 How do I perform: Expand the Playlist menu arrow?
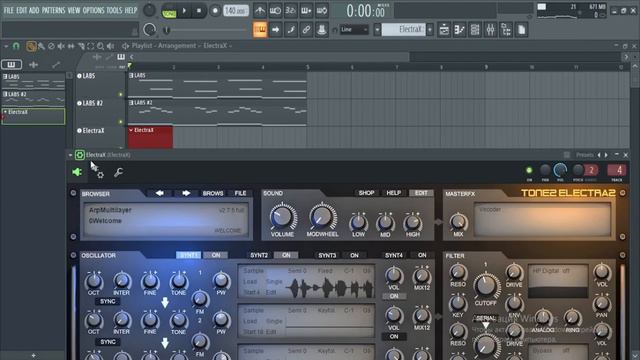[x=6, y=46]
